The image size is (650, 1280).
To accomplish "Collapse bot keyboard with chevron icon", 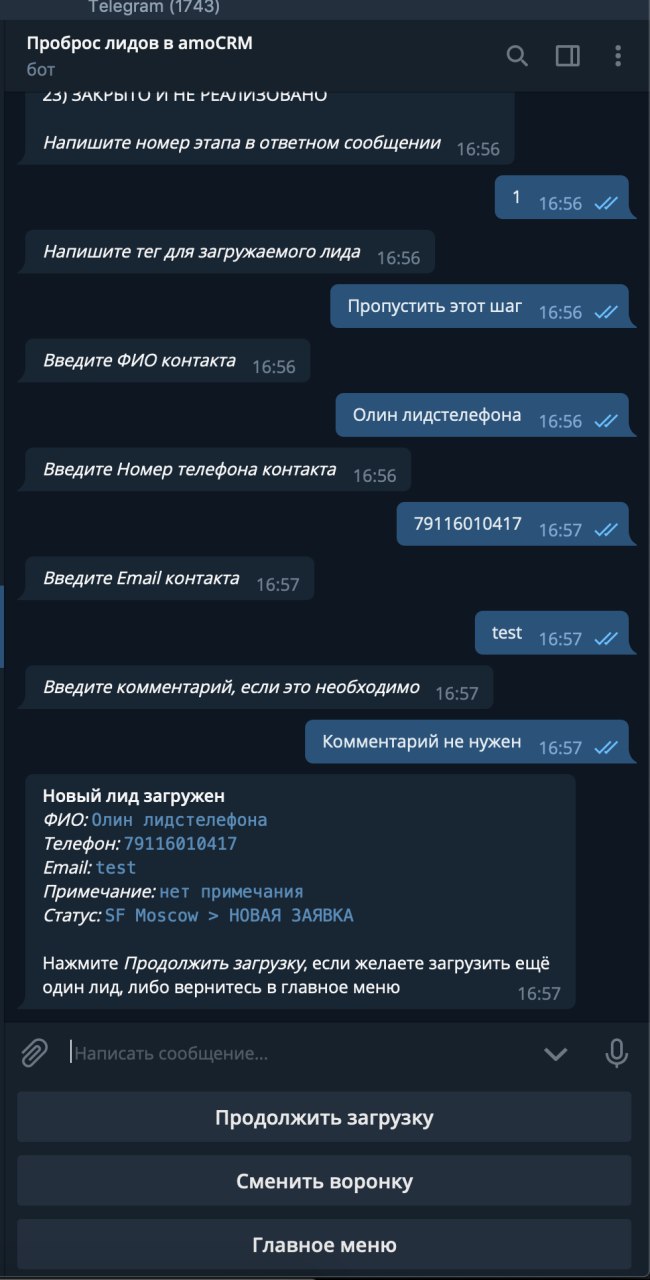I will pos(555,1054).
